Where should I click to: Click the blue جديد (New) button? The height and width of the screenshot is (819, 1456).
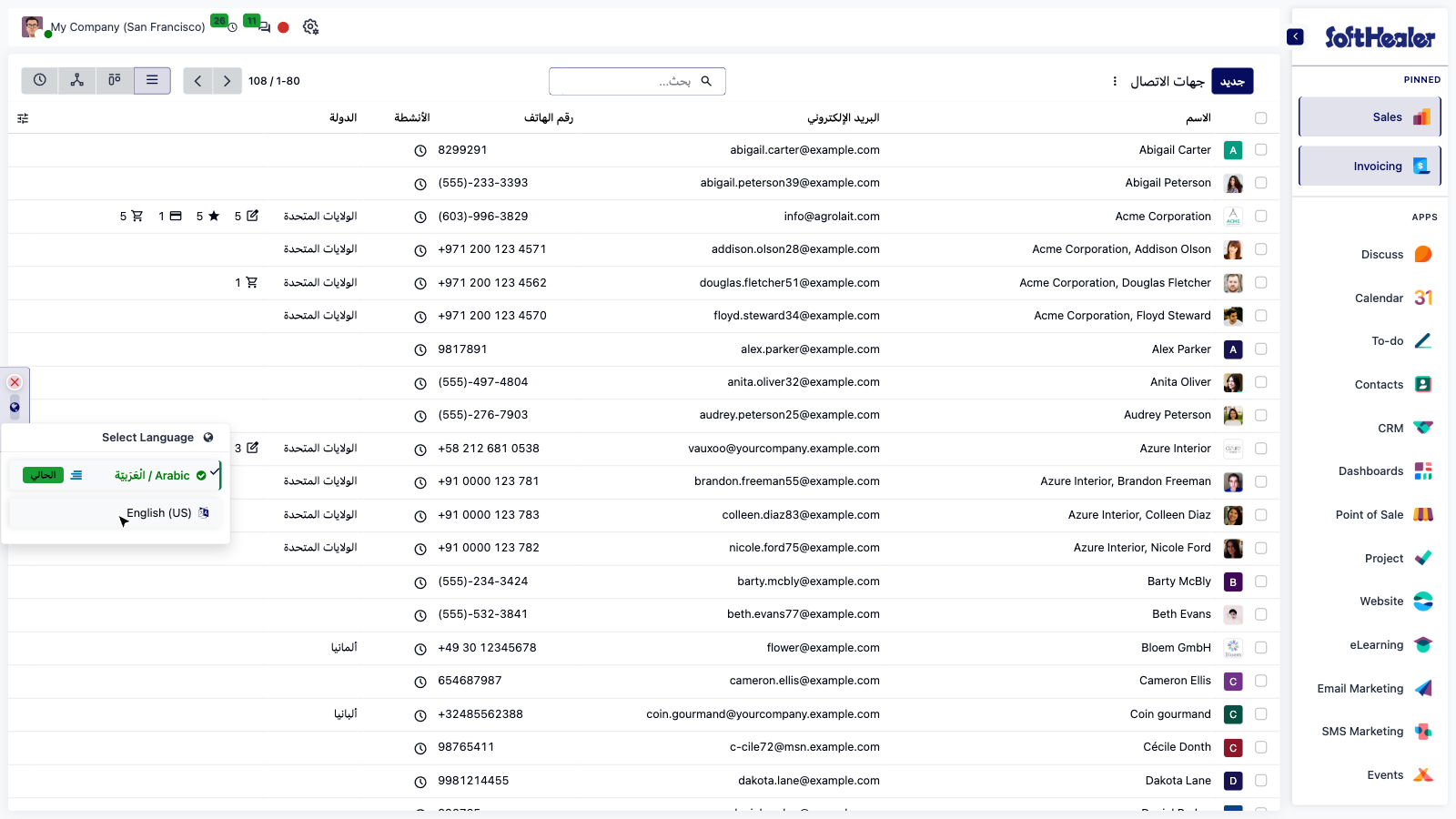coord(1232,81)
